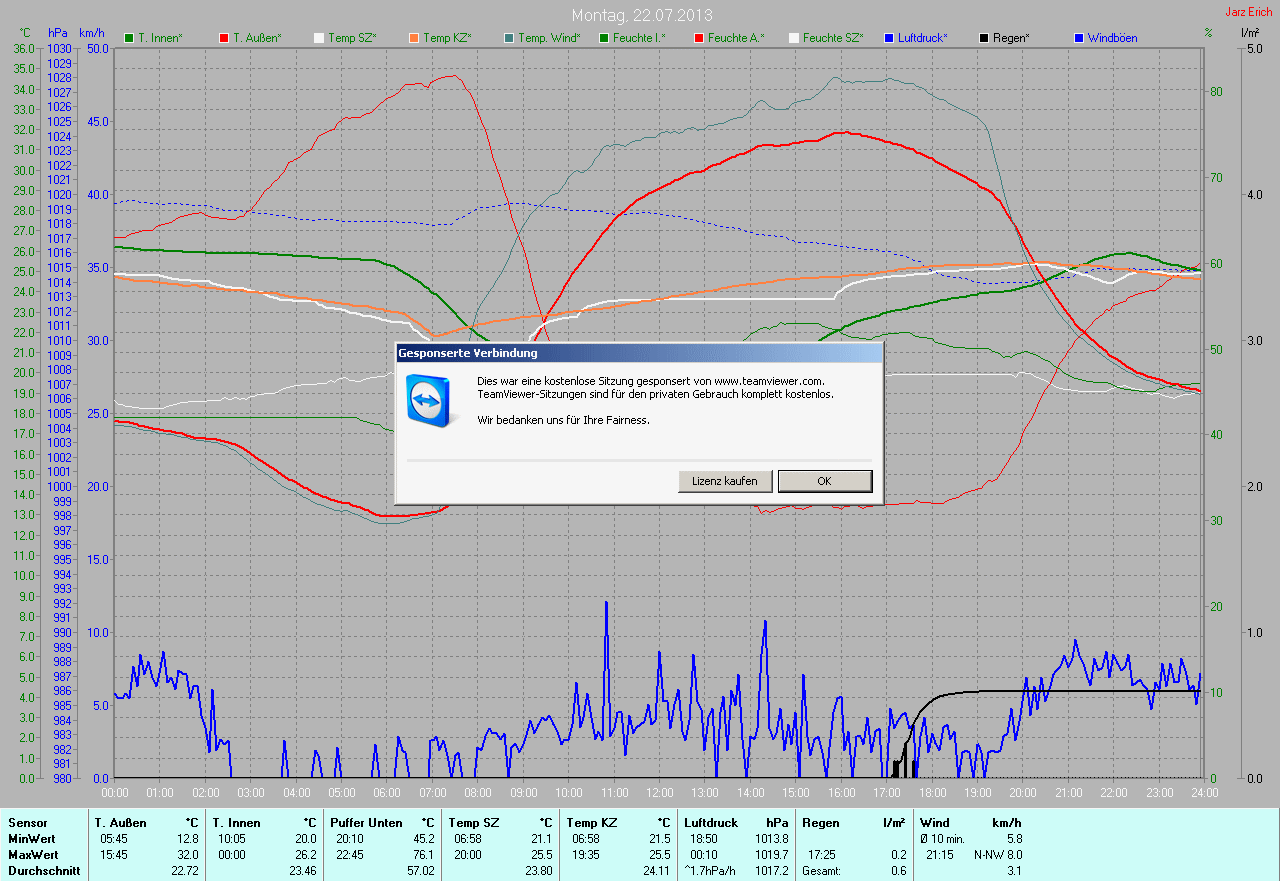Click the 12:00 marker on the time axis
Screen dimensions: 1280x881
(659, 793)
